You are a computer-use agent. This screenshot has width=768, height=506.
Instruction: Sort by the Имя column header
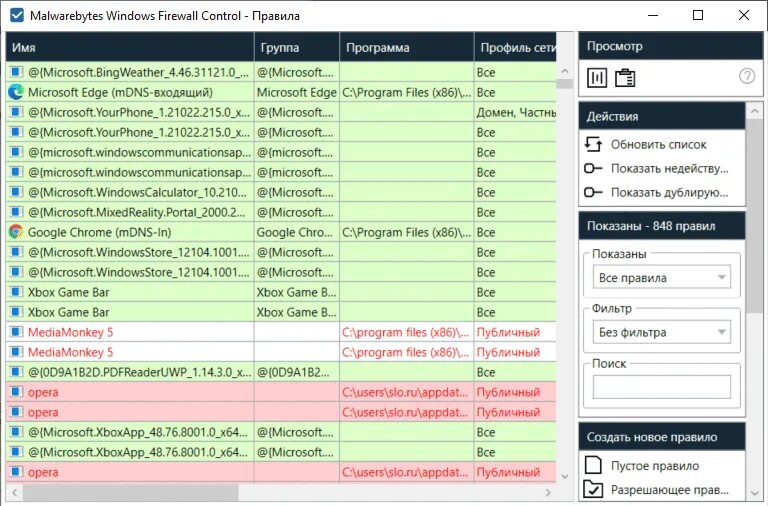(130, 48)
